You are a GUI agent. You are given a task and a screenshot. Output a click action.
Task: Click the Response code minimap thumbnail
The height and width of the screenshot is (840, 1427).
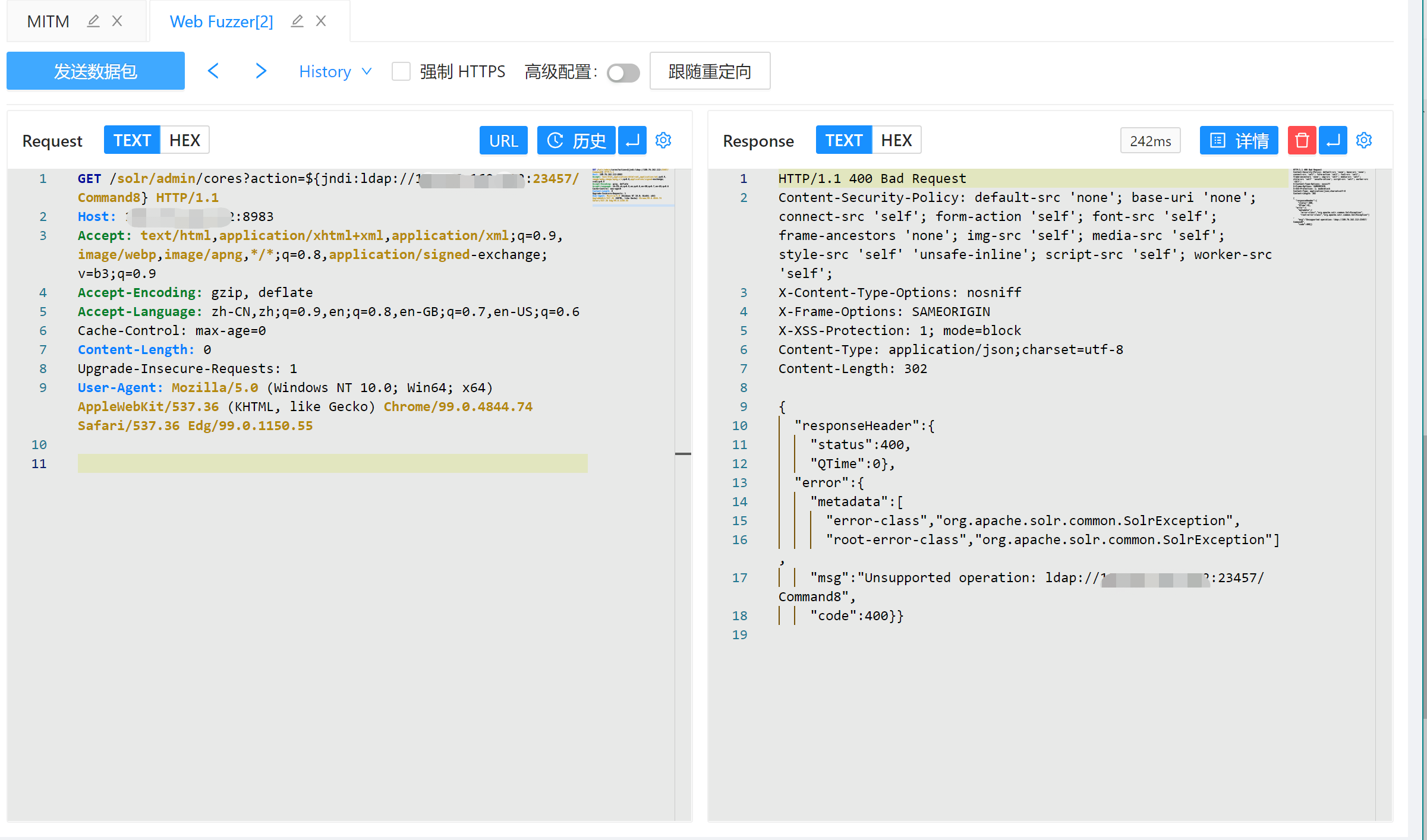1331,197
